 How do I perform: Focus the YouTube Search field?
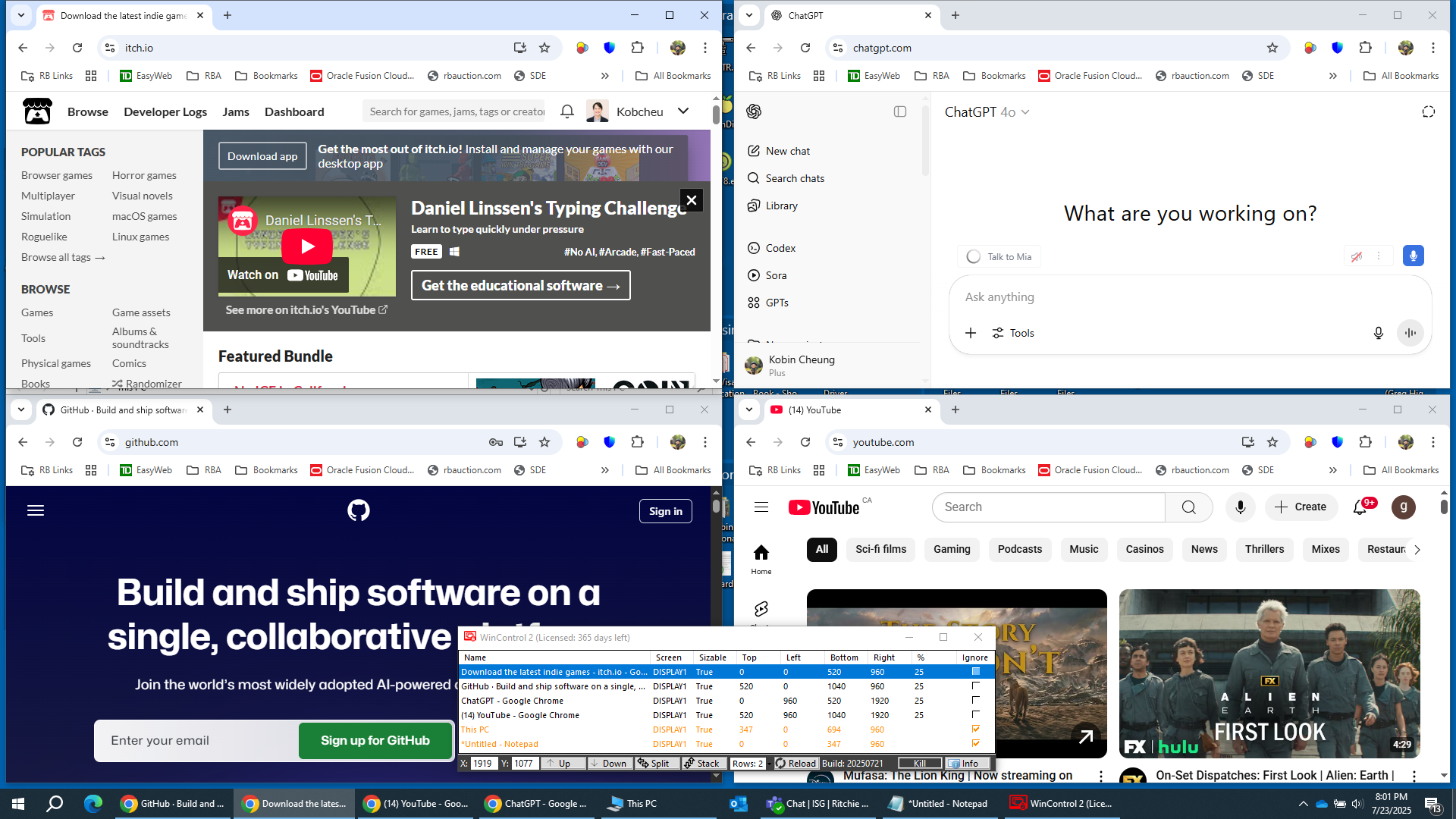[x=1048, y=507]
